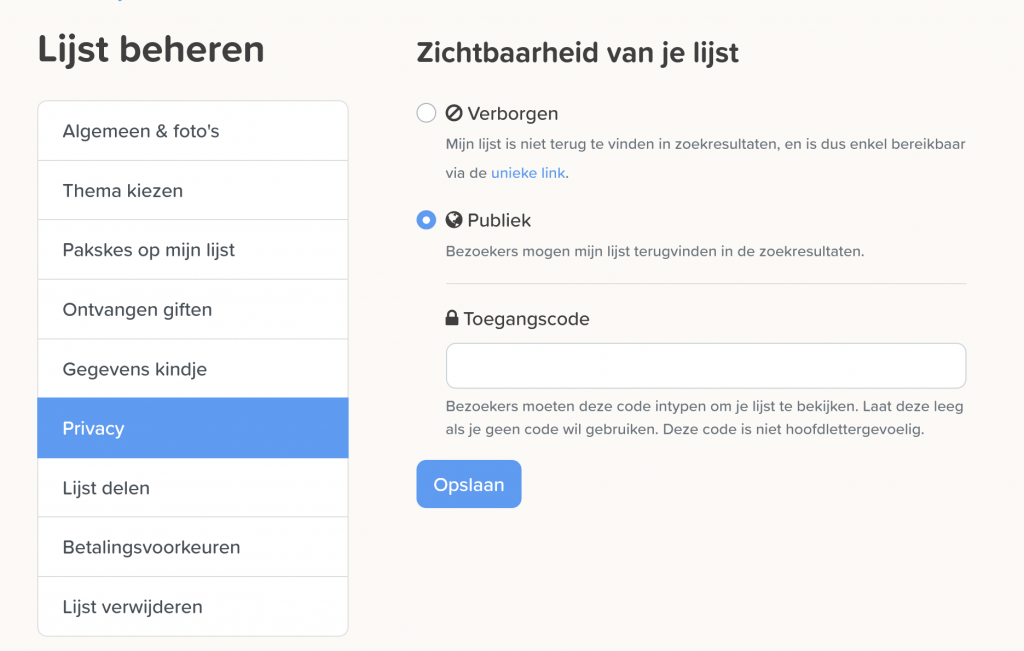Click the padlock icon beside Toegangscode
This screenshot has width=1024, height=651.
452,318
